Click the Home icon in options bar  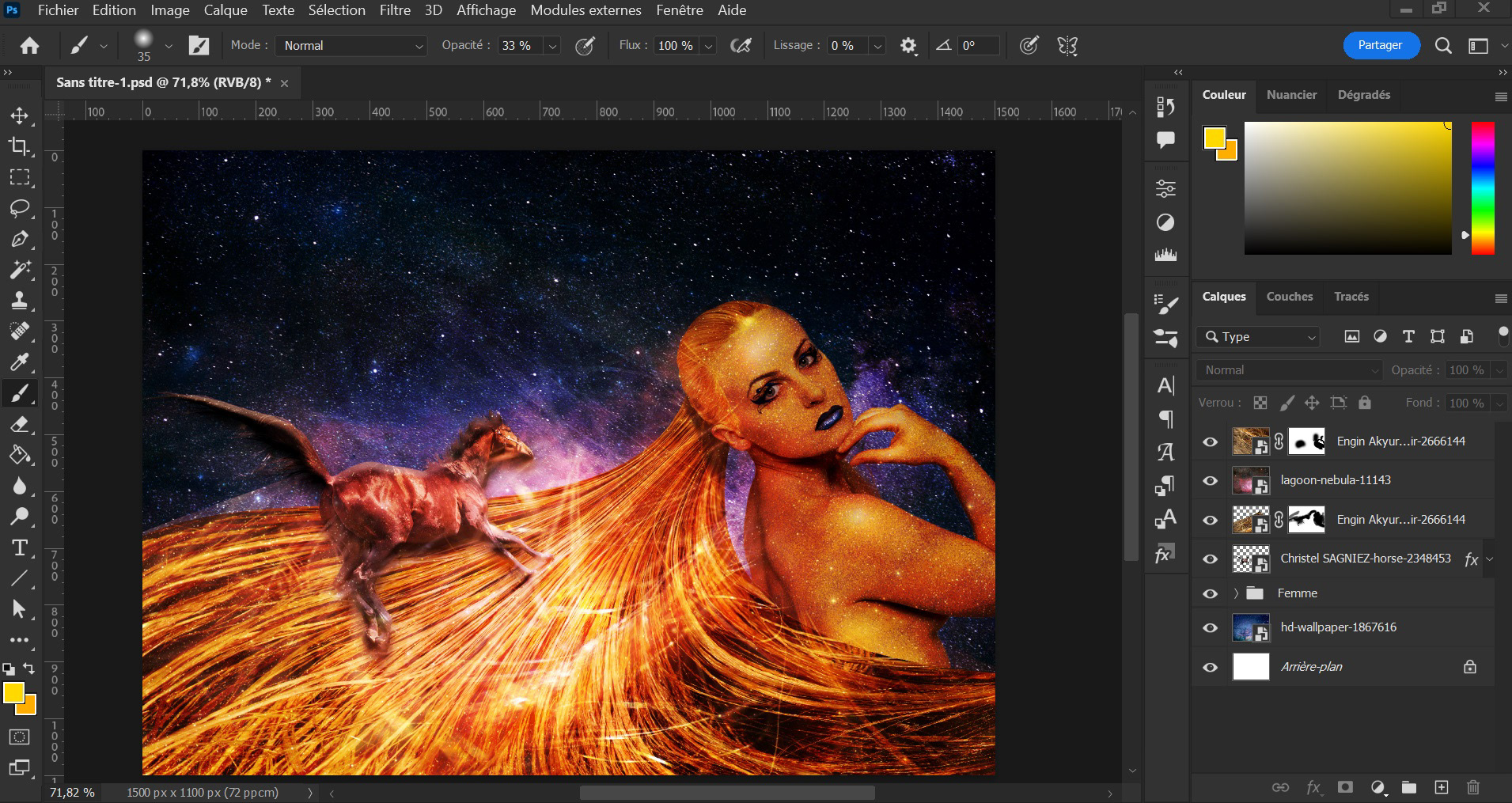tap(29, 46)
